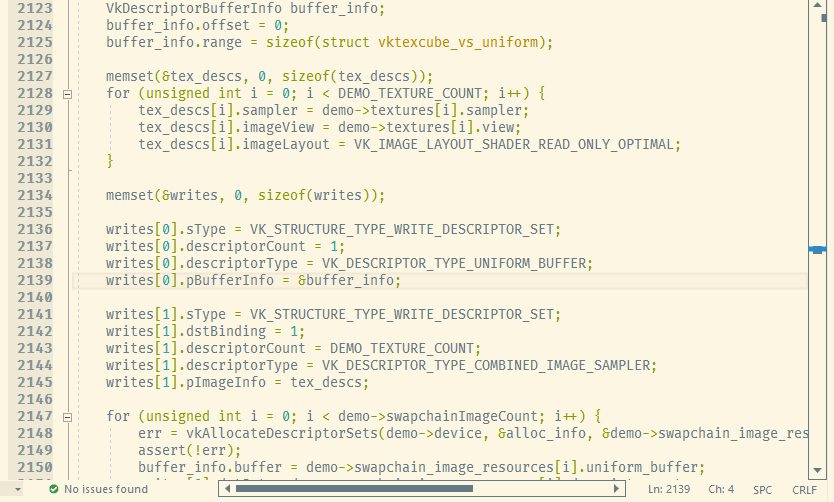Click buffer_info.offset on line 2124
Screen dimensions: 834x502
click(178, 26)
